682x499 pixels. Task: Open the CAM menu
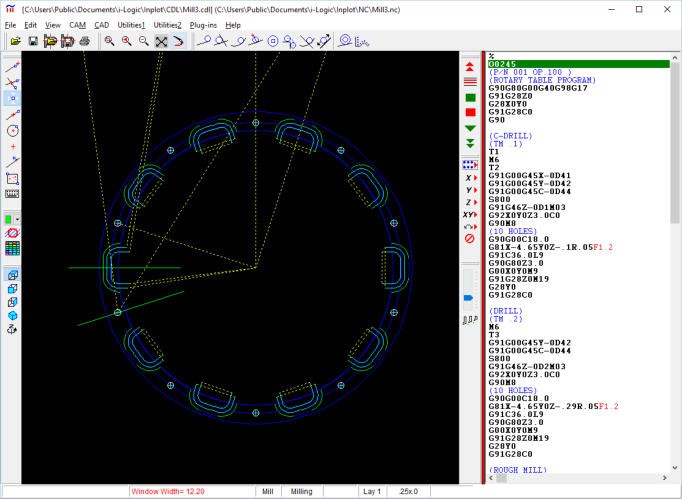pyautogui.click(x=77, y=24)
